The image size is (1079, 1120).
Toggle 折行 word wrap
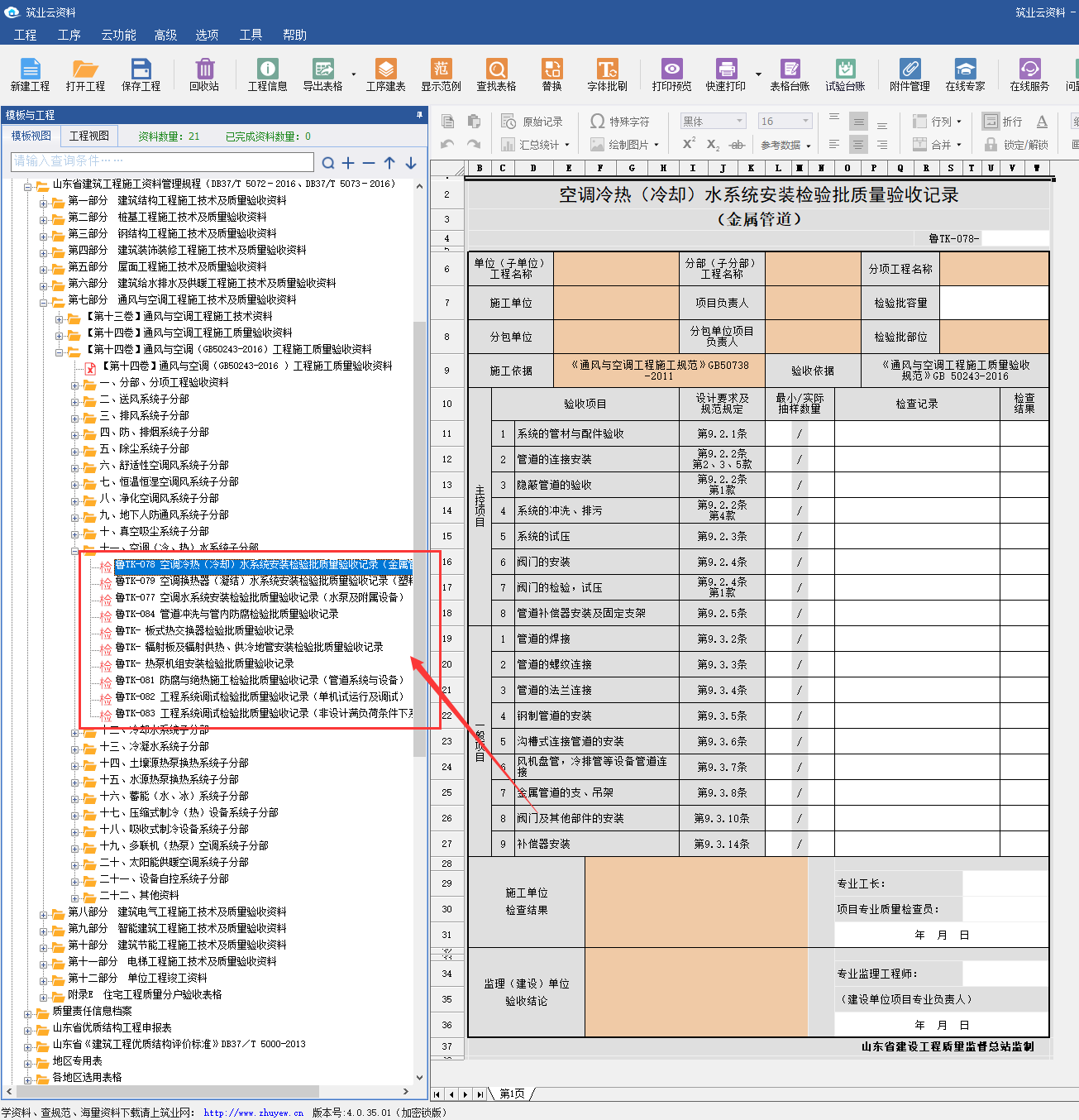[1003, 122]
